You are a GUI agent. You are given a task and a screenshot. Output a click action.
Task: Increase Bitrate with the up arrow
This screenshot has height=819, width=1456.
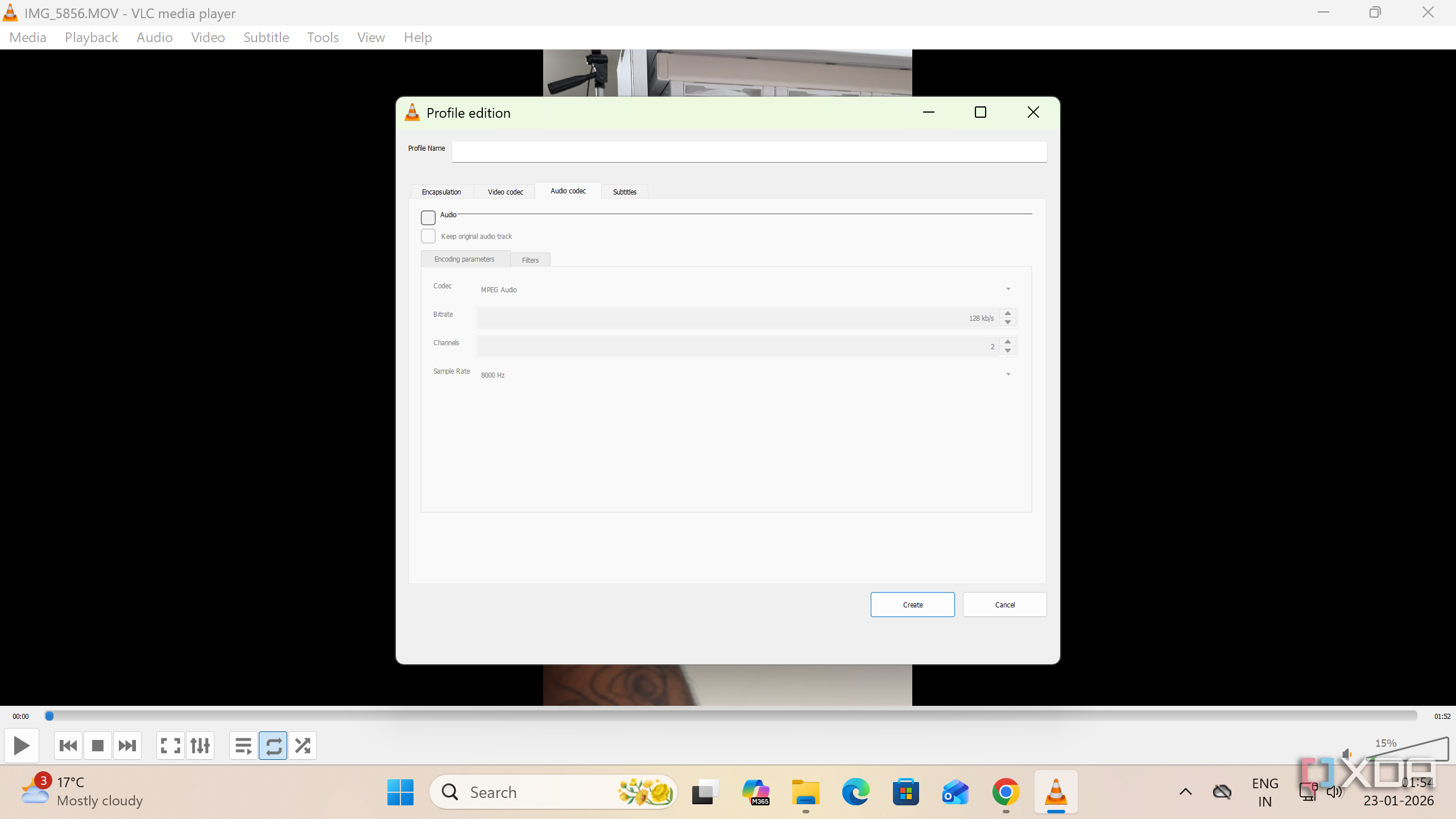click(x=1008, y=313)
